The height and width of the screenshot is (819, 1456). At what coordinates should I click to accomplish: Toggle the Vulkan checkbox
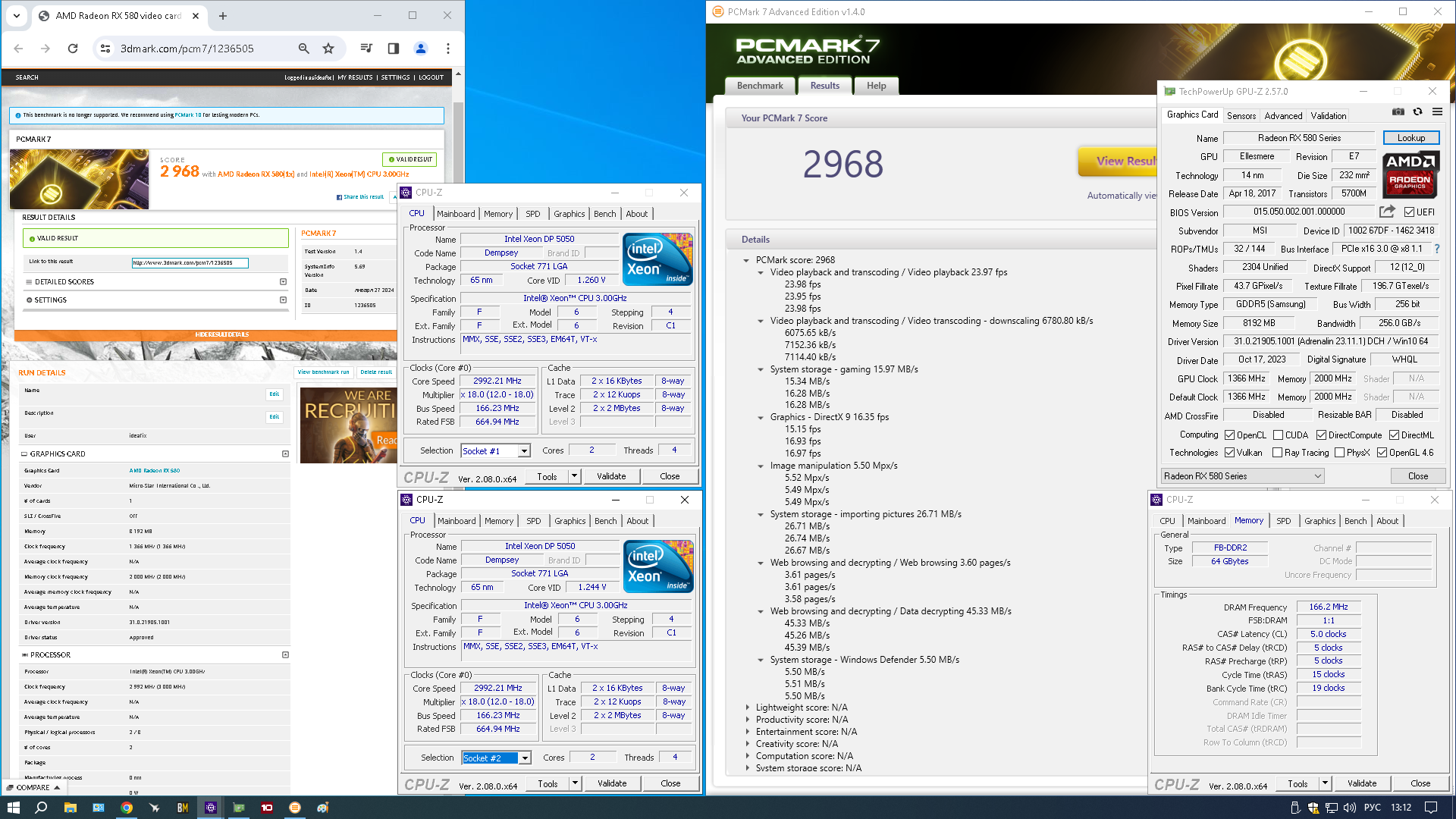pos(1229,453)
